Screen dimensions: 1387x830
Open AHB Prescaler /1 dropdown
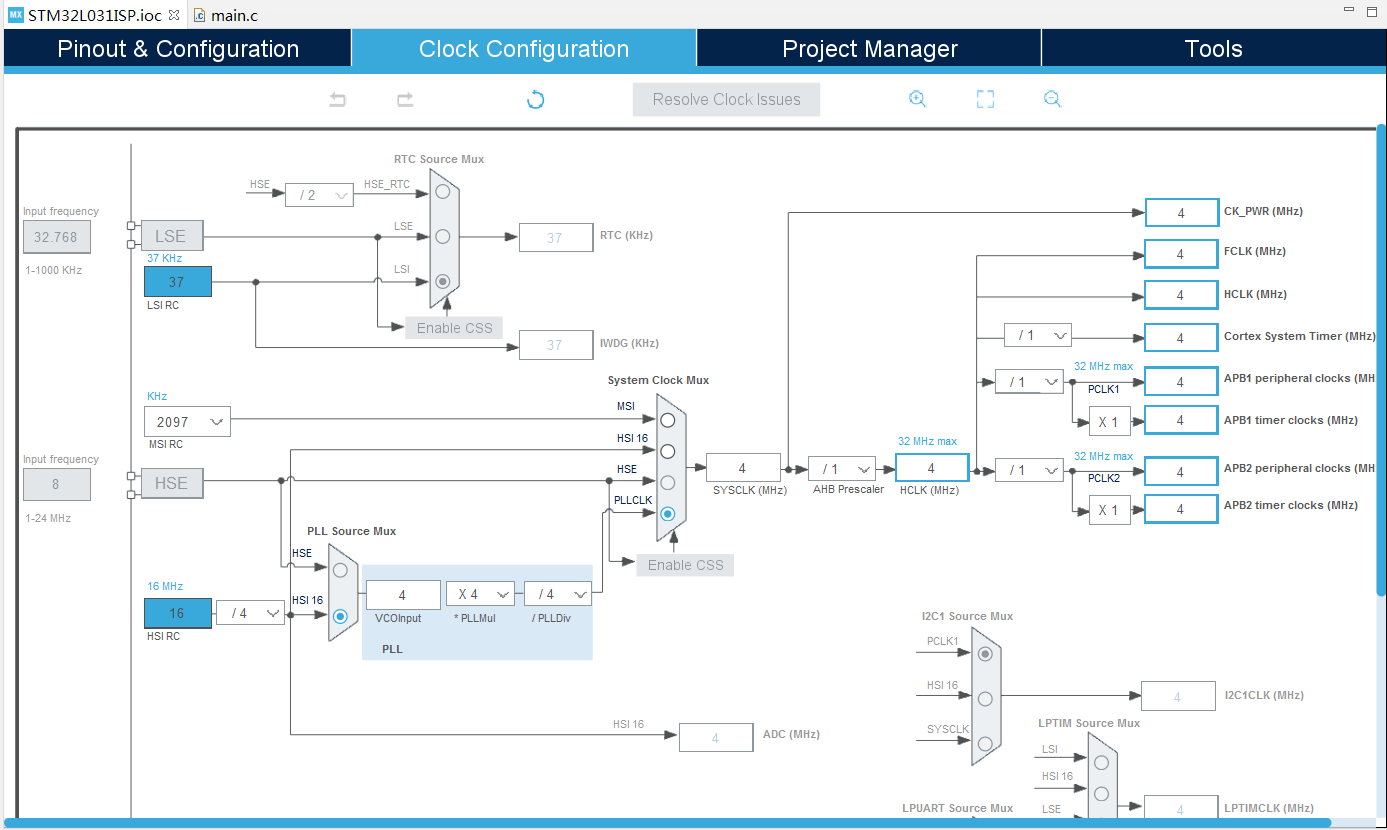click(x=841, y=468)
